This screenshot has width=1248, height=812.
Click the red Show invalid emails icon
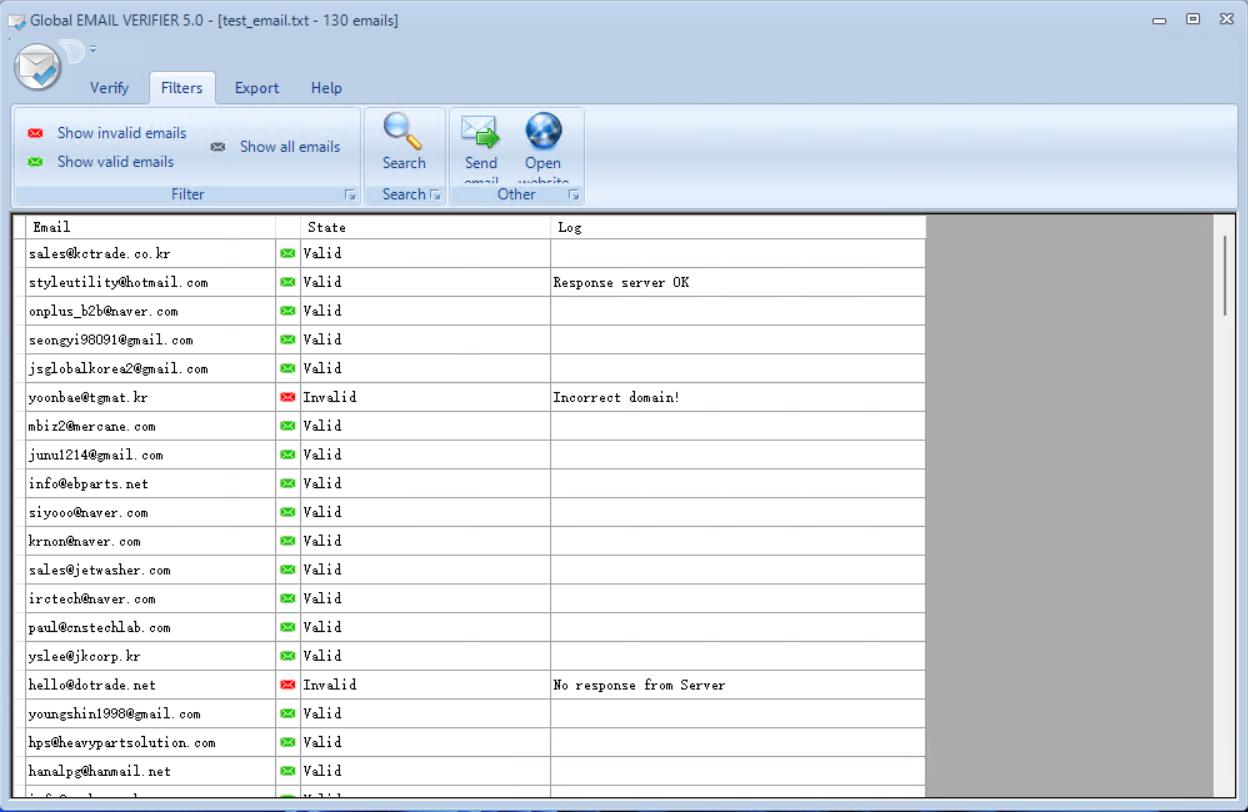pos(36,133)
